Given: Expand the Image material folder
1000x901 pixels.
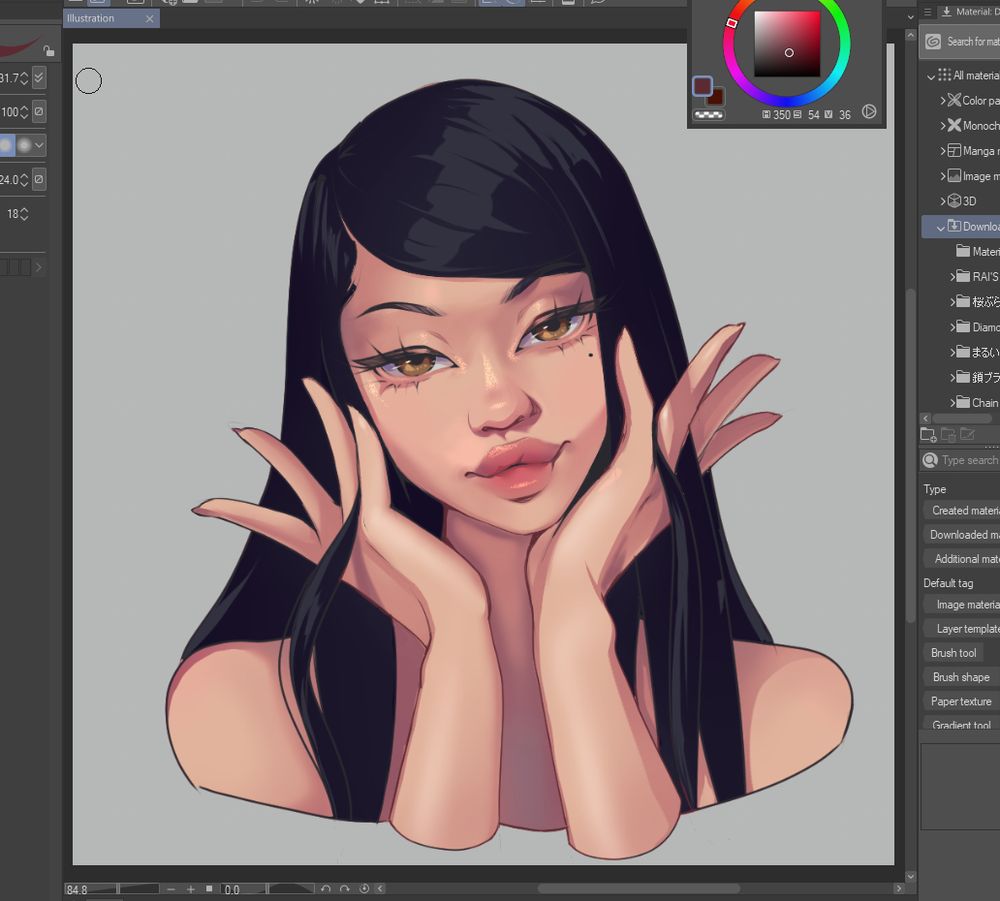Looking at the screenshot, I should 943,176.
